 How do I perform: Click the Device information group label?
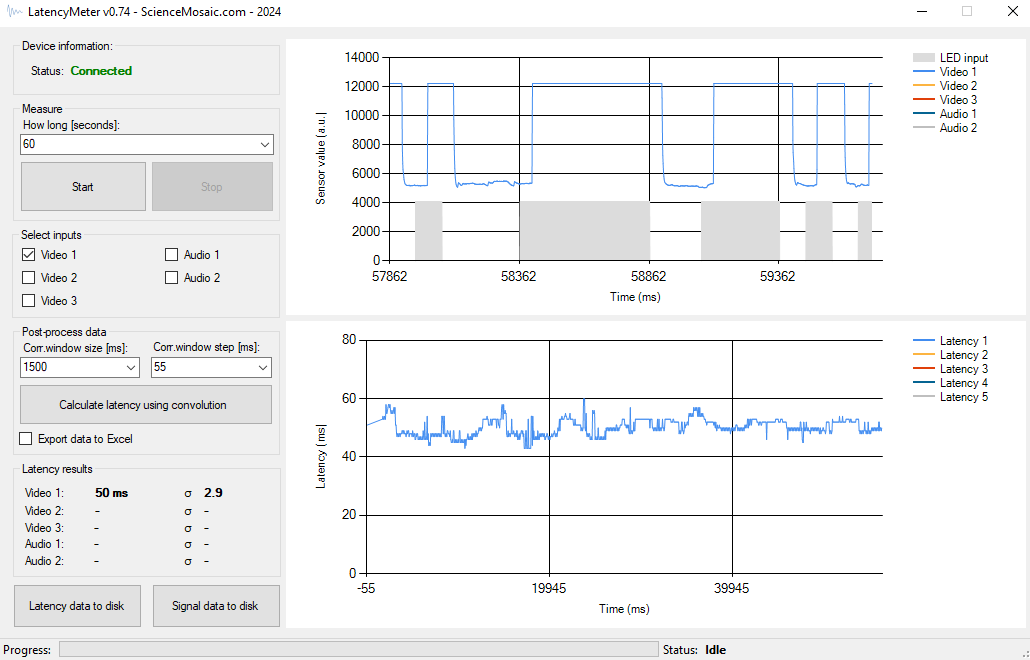(x=67, y=46)
